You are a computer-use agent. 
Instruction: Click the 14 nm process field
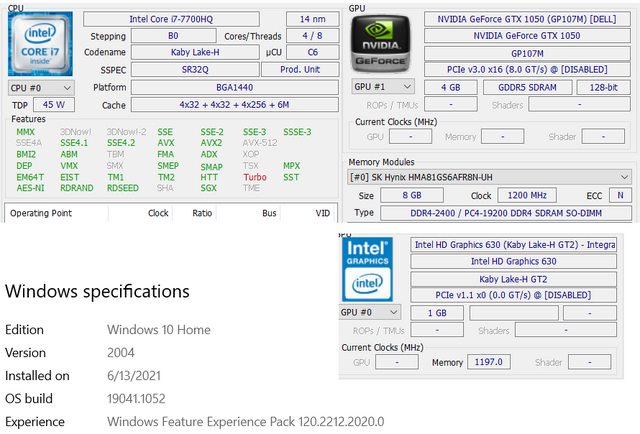click(313, 19)
